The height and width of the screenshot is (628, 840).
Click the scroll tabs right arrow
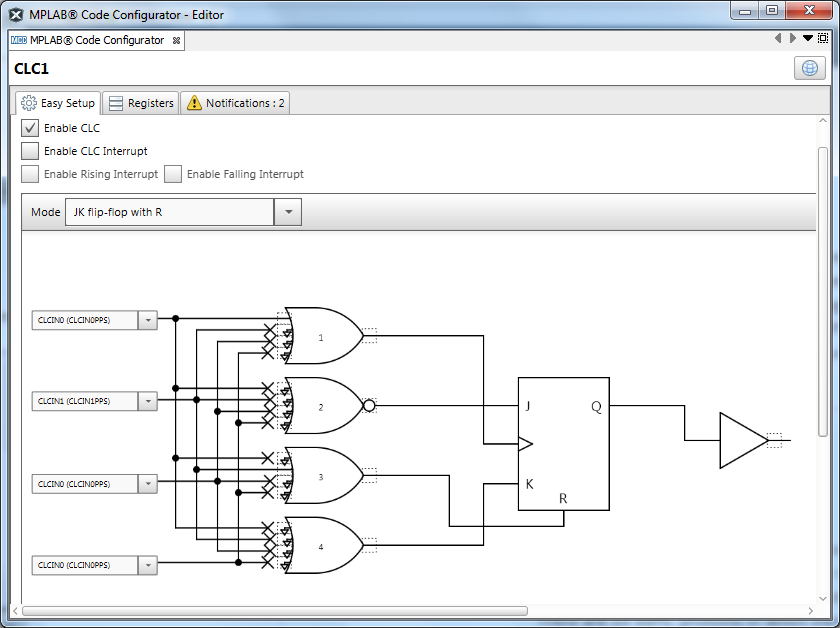(x=793, y=38)
